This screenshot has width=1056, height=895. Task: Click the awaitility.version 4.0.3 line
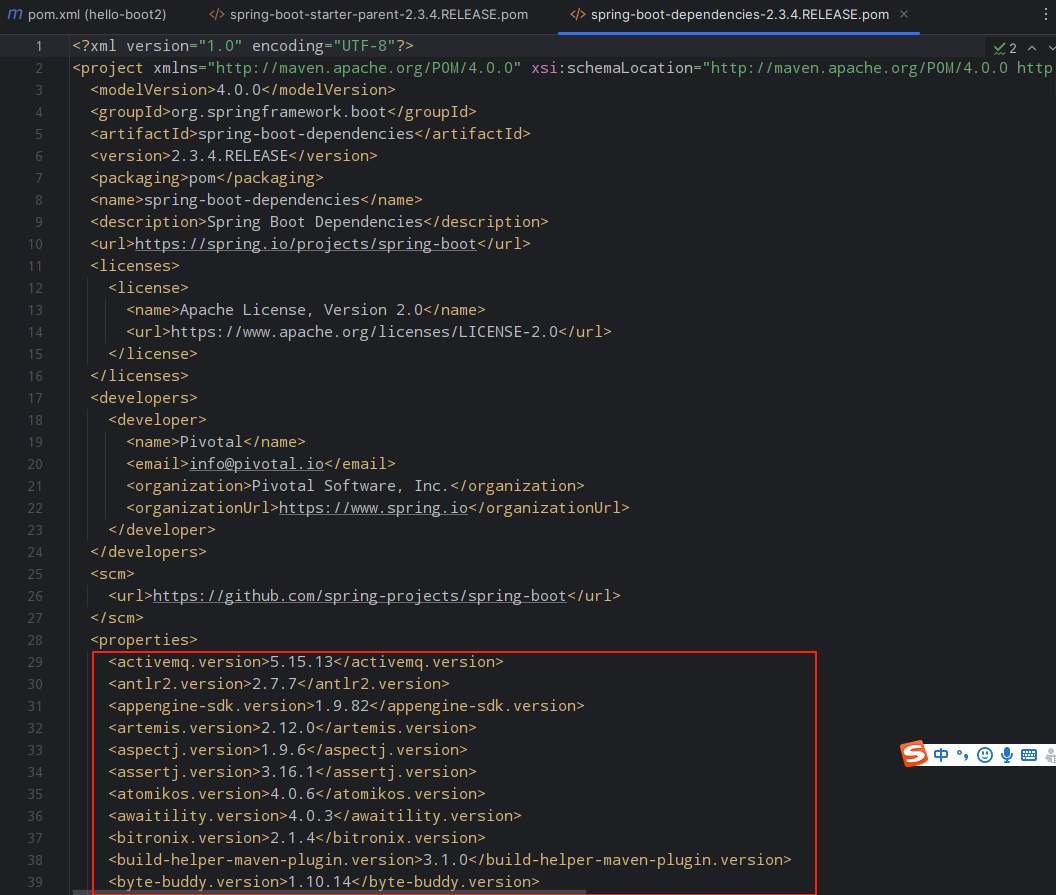[315, 816]
